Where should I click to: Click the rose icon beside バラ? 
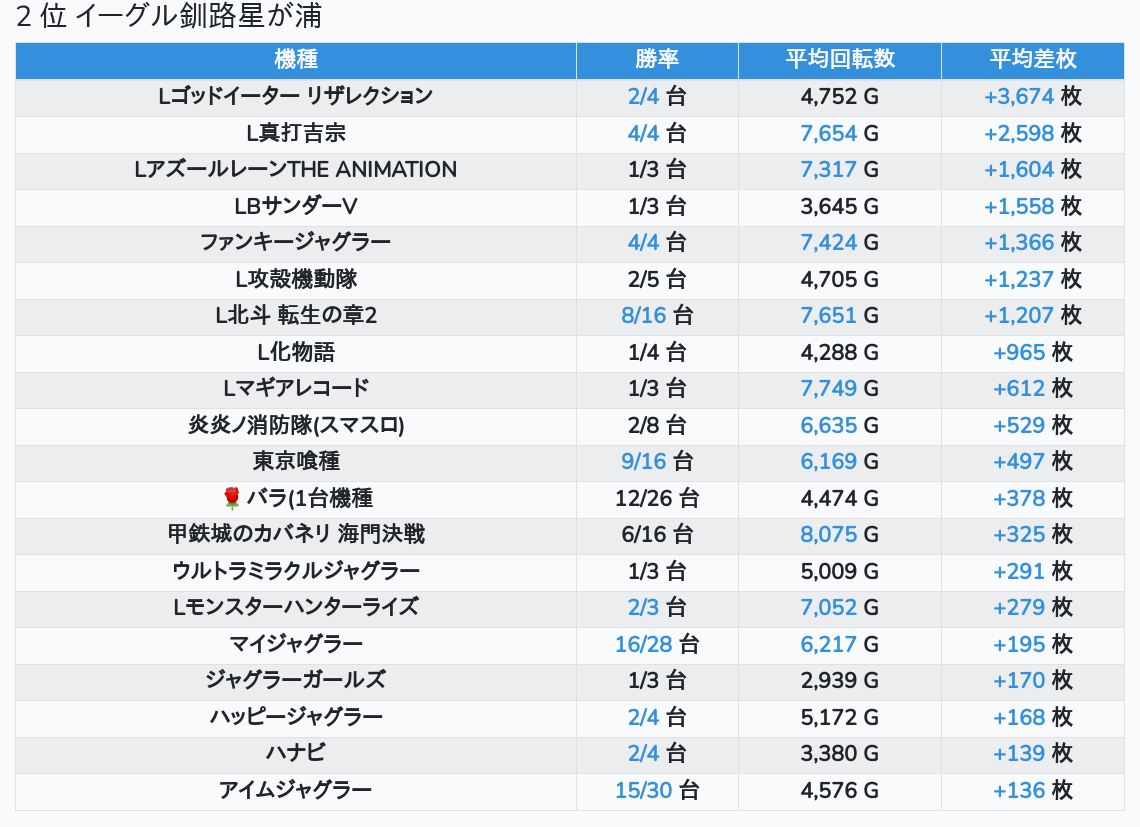tap(232, 498)
